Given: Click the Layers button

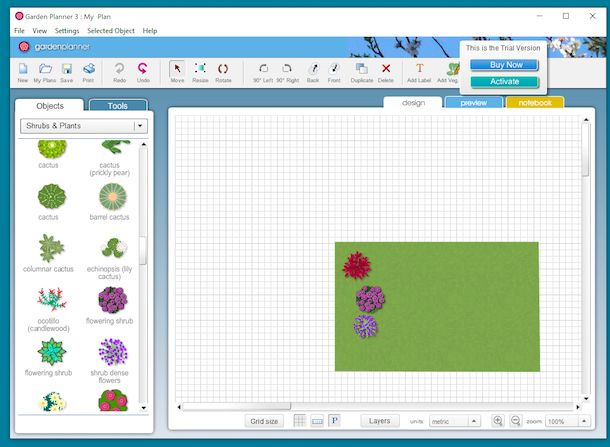Looking at the screenshot, I should click(379, 421).
